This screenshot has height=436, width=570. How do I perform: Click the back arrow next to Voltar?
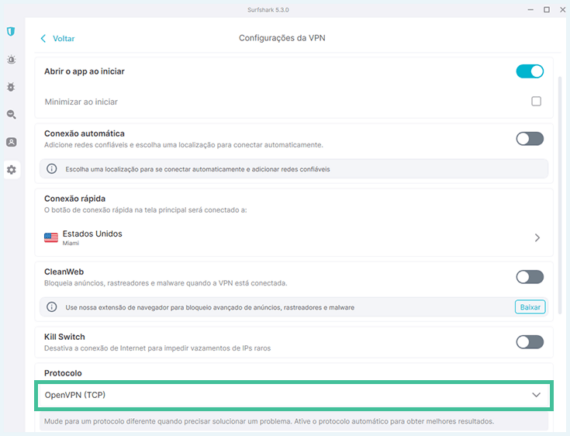click(x=43, y=39)
